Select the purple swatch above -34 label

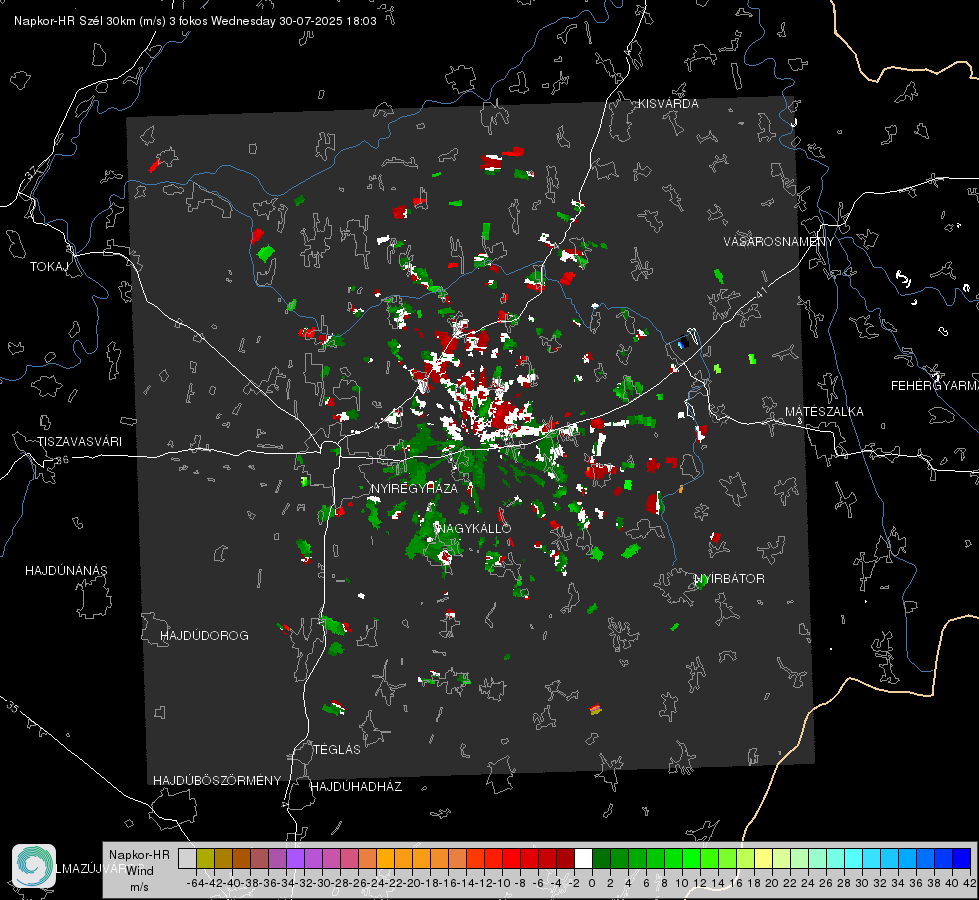point(295,858)
